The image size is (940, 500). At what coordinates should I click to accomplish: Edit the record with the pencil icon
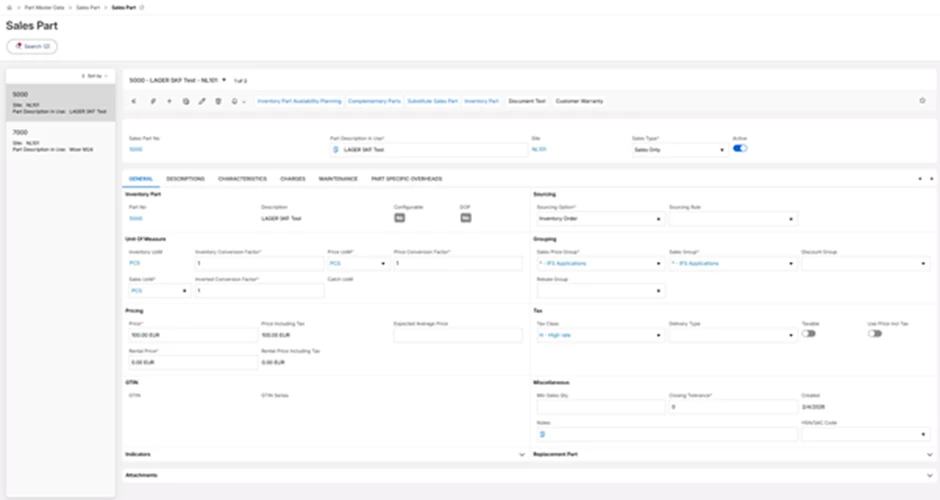[202, 101]
